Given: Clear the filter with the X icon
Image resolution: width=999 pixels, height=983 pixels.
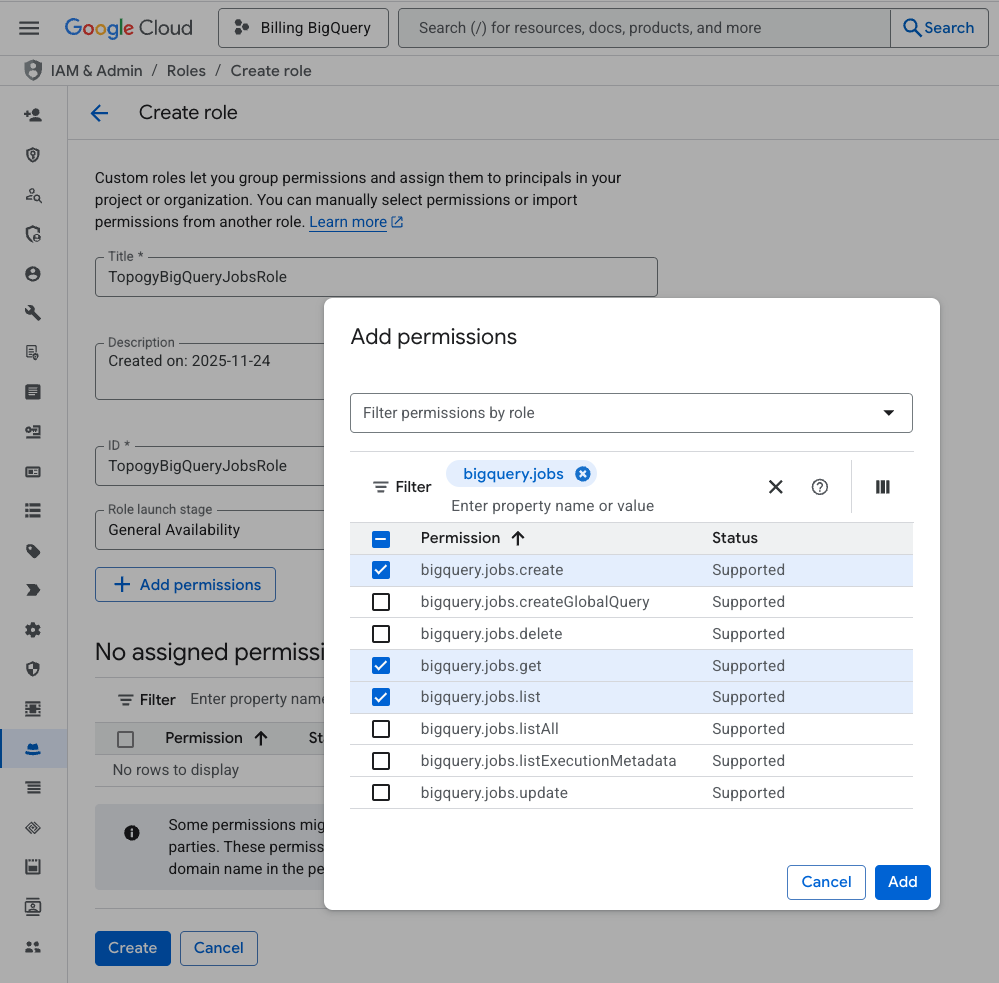Looking at the screenshot, I should [775, 487].
